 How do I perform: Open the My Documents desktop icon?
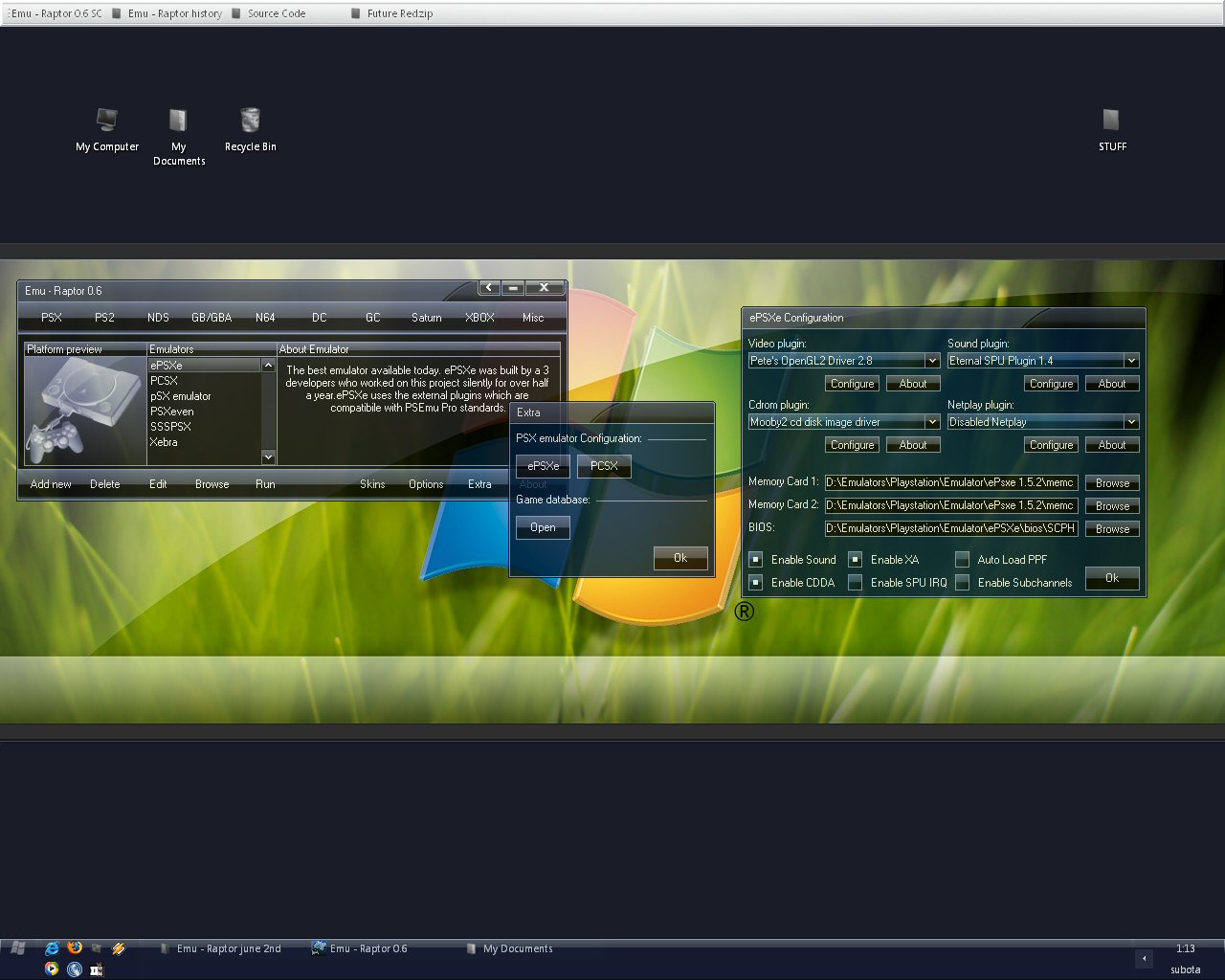click(x=178, y=136)
